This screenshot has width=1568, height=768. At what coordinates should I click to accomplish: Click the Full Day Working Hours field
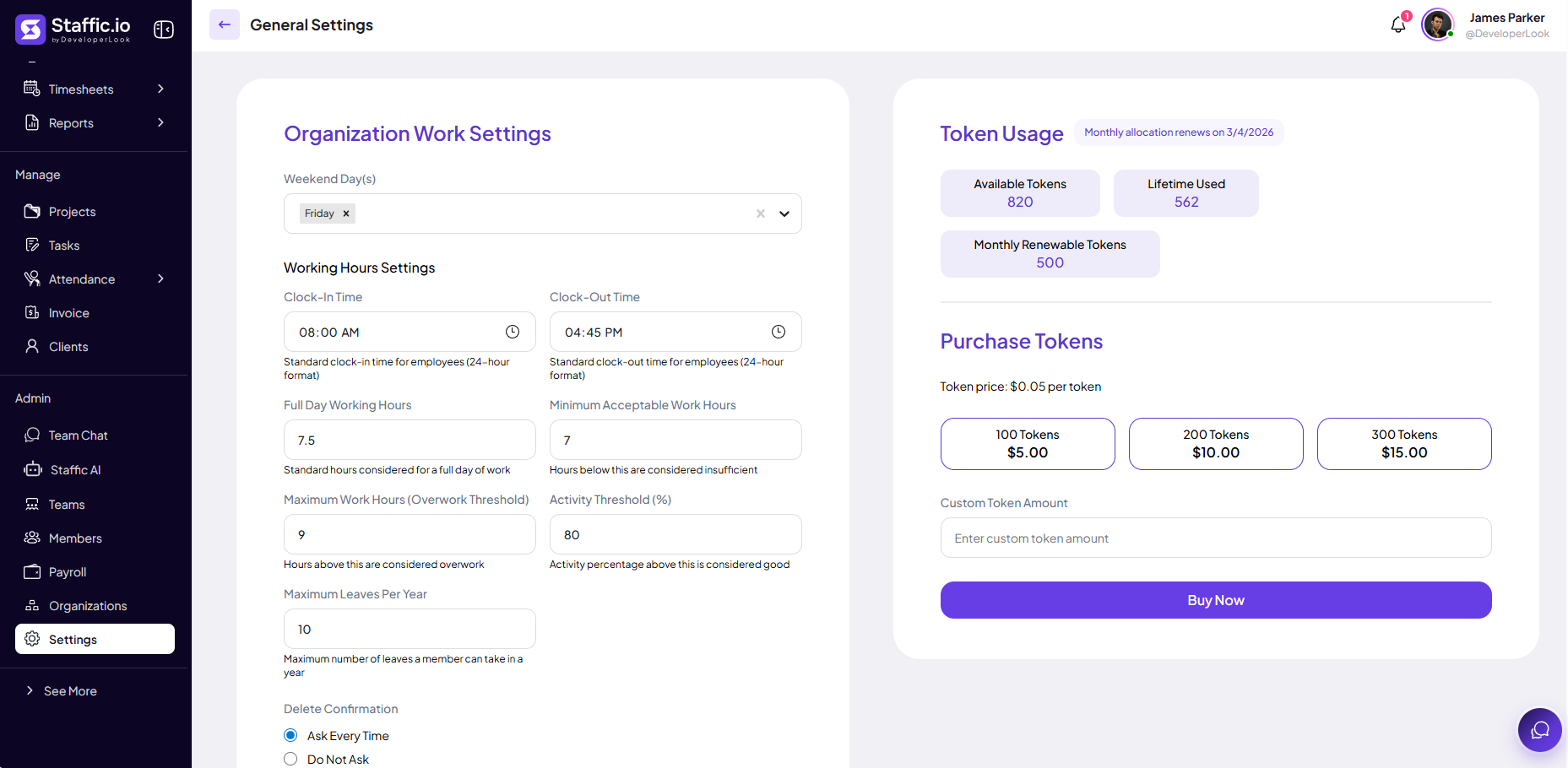410,440
